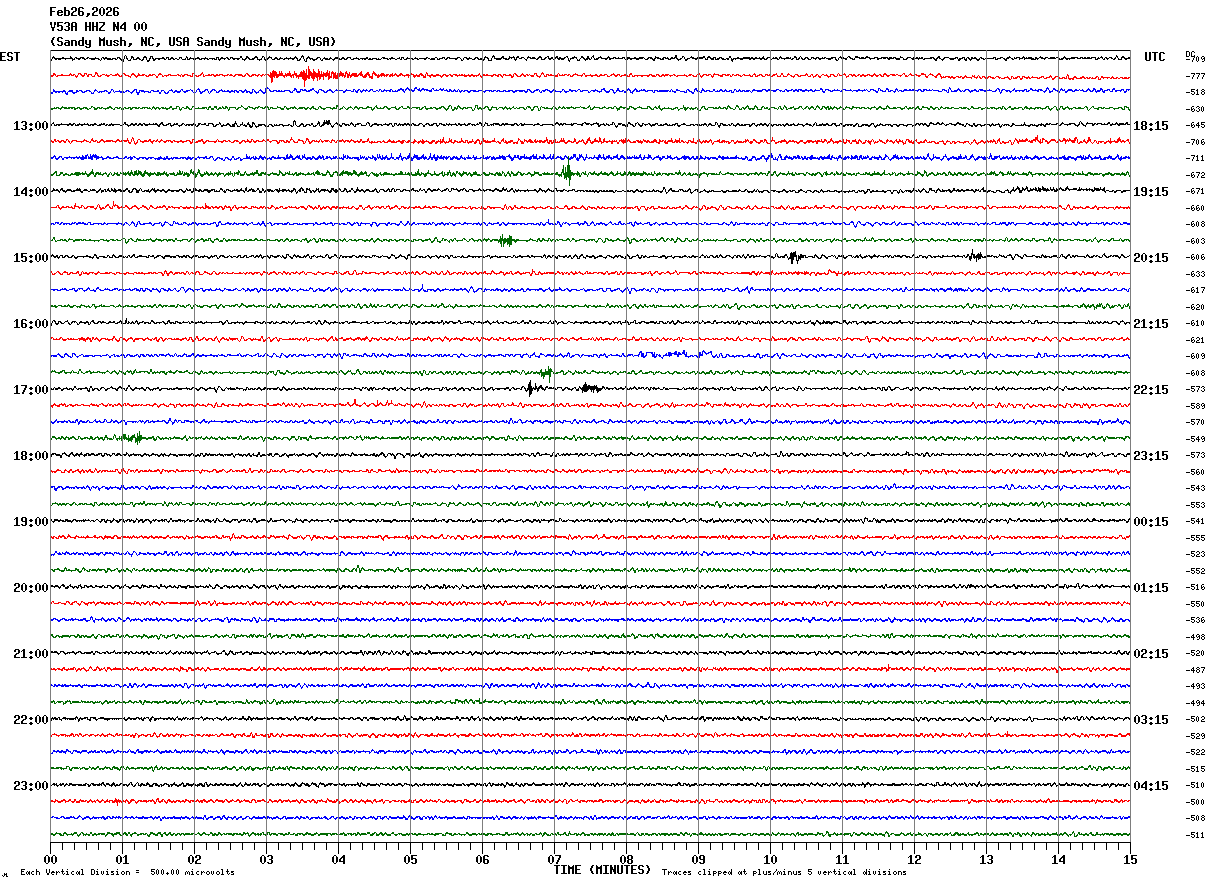1210x886 pixels.
Task: Click the green burst near minute 1 on the 17:45 trace
Action: (x=132, y=437)
